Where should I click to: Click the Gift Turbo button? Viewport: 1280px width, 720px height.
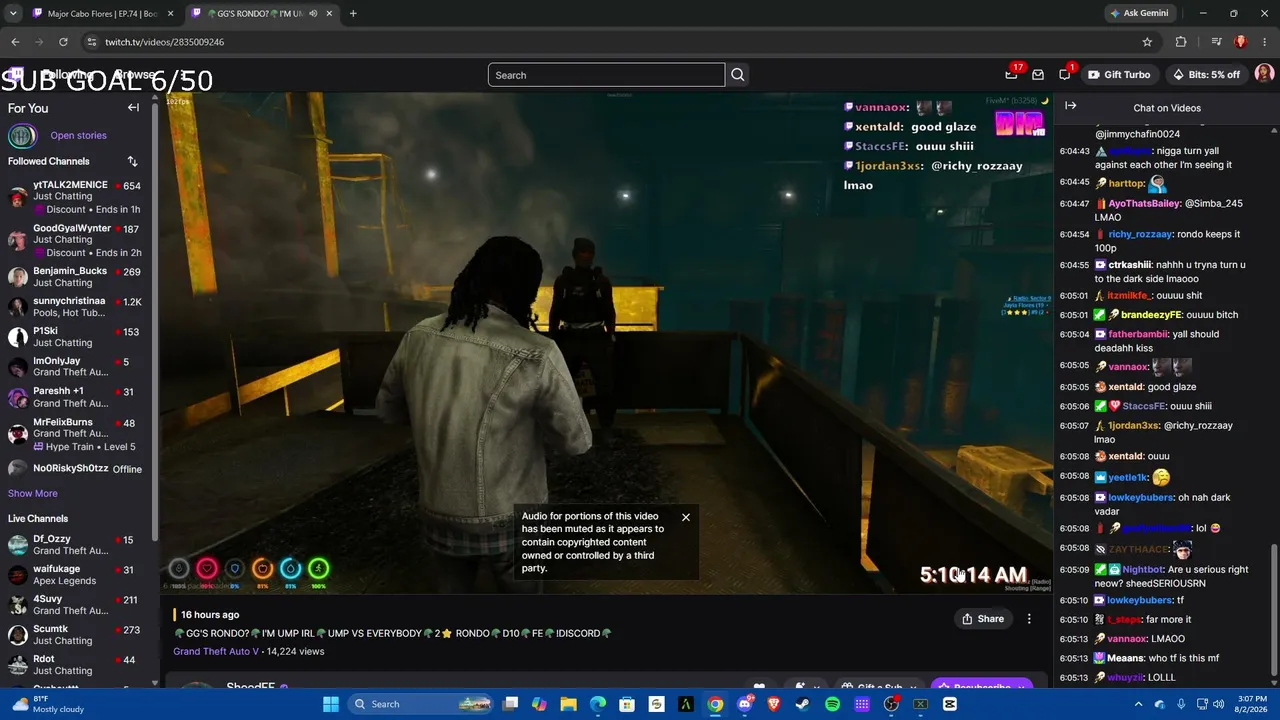pos(1119,75)
